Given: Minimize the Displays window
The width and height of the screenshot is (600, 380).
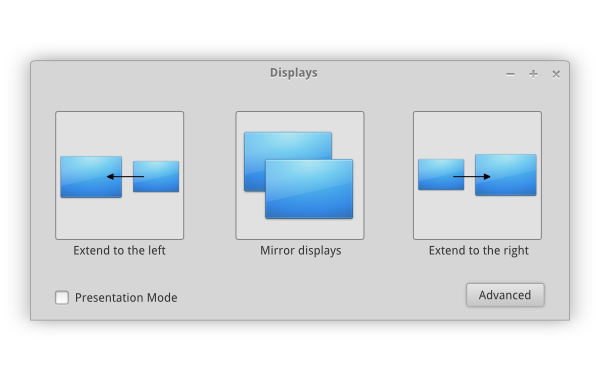Looking at the screenshot, I should pyautogui.click(x=510, y=74).
